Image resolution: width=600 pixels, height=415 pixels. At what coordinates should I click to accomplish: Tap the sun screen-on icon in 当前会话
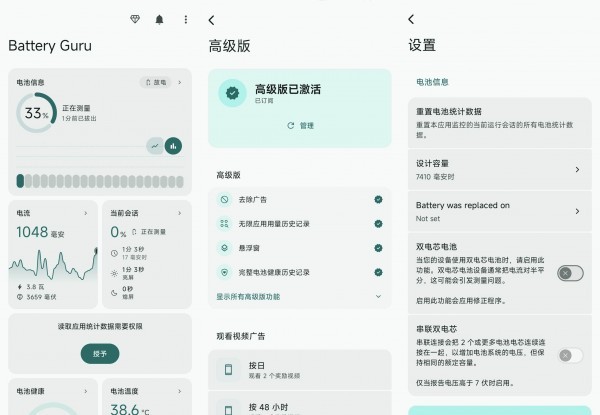[114, 273]
